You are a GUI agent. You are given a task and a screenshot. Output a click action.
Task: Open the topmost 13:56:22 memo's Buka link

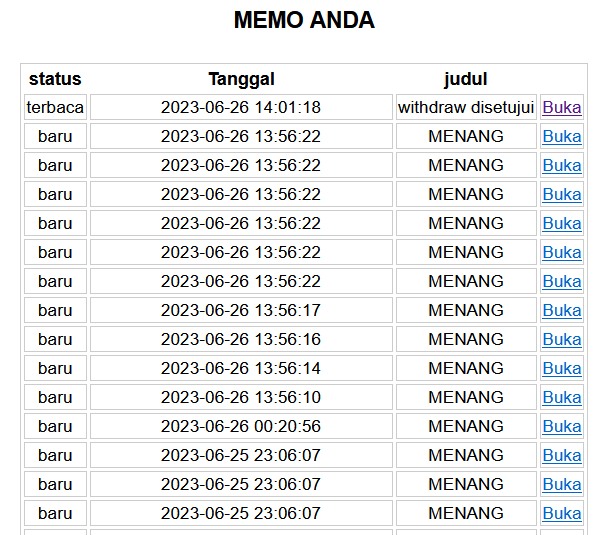561,136
